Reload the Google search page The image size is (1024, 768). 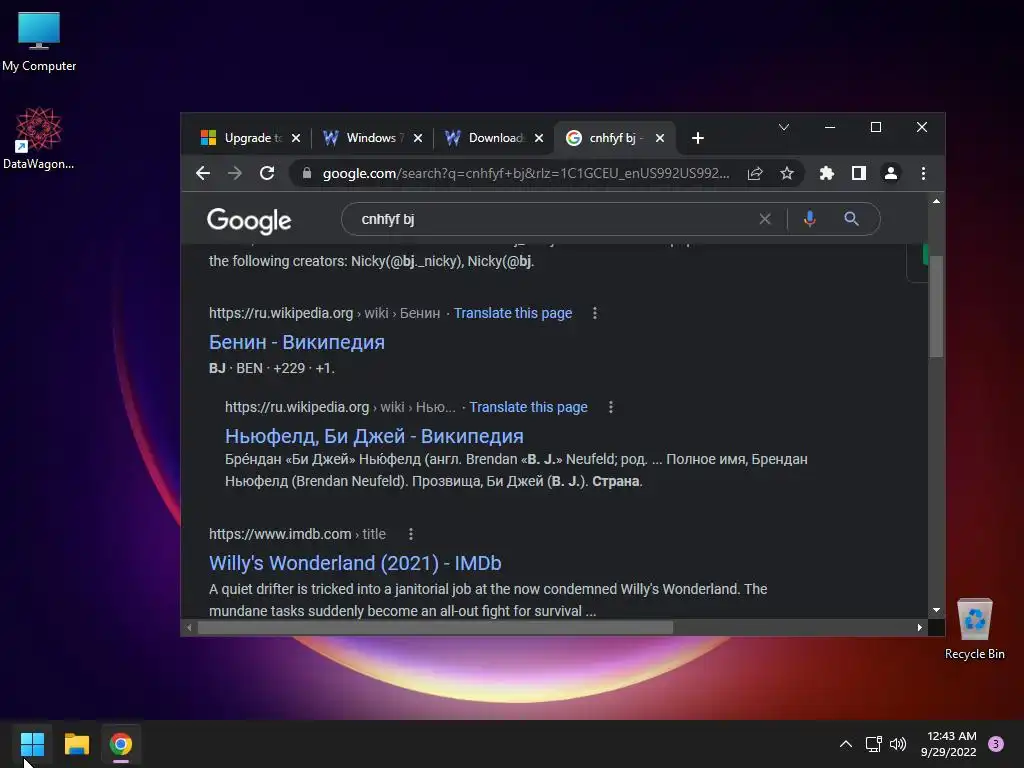[x=267, y=173]
